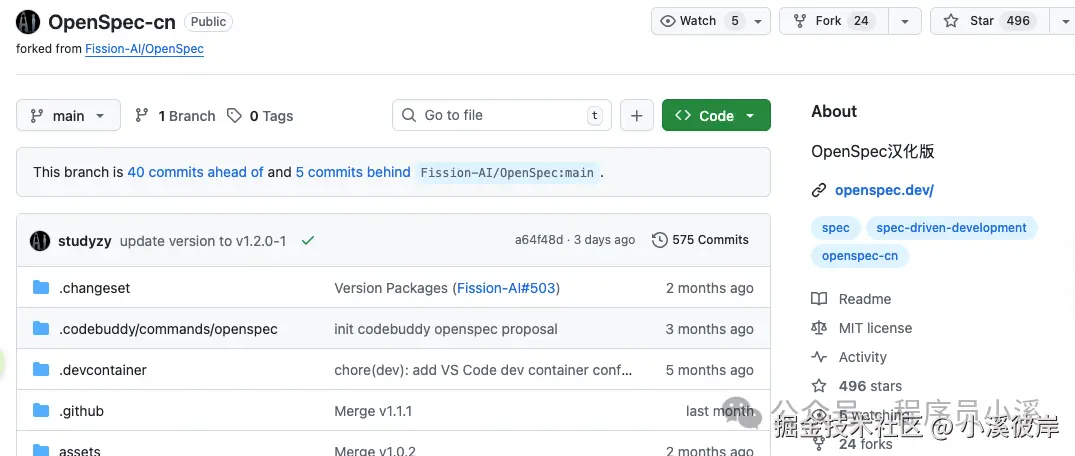Click the .changeset folder icon
The height and width of the screenshot is (456, 1075).
pyautogui.click(x=41, y=288)
